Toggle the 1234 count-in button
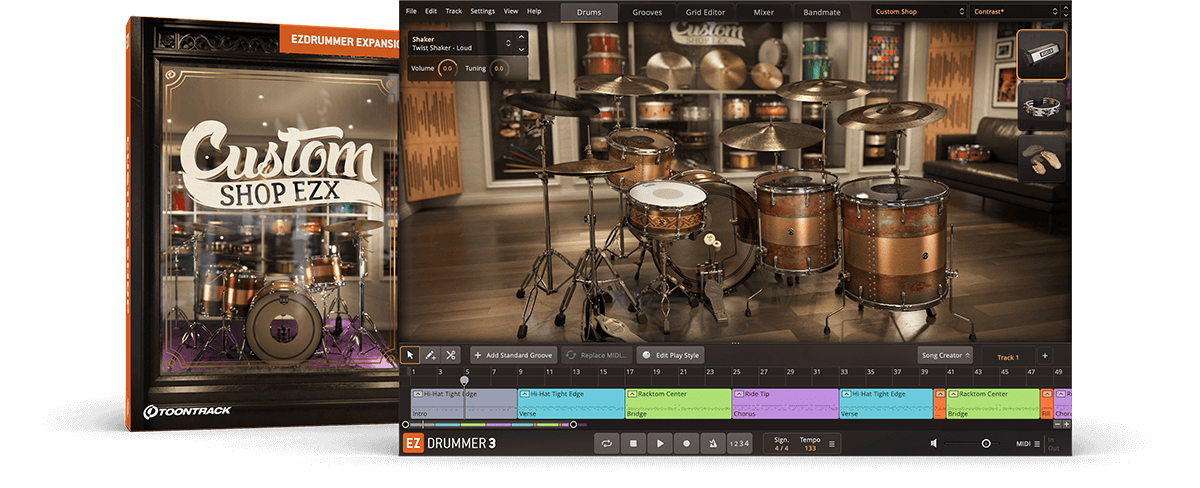This screenshot has width=1200, height=488. [738, 443]
